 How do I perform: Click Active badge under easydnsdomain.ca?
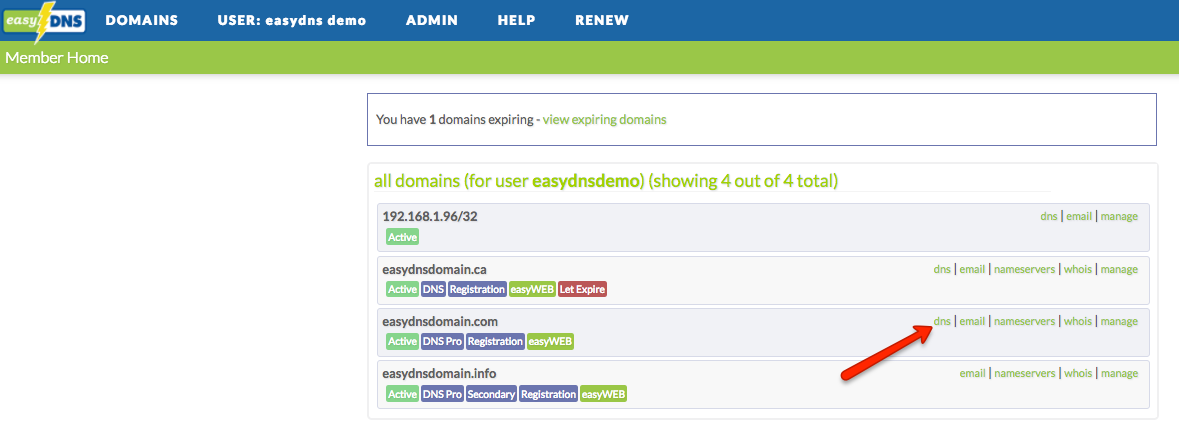pyautogui.click(x=402, y=289)
